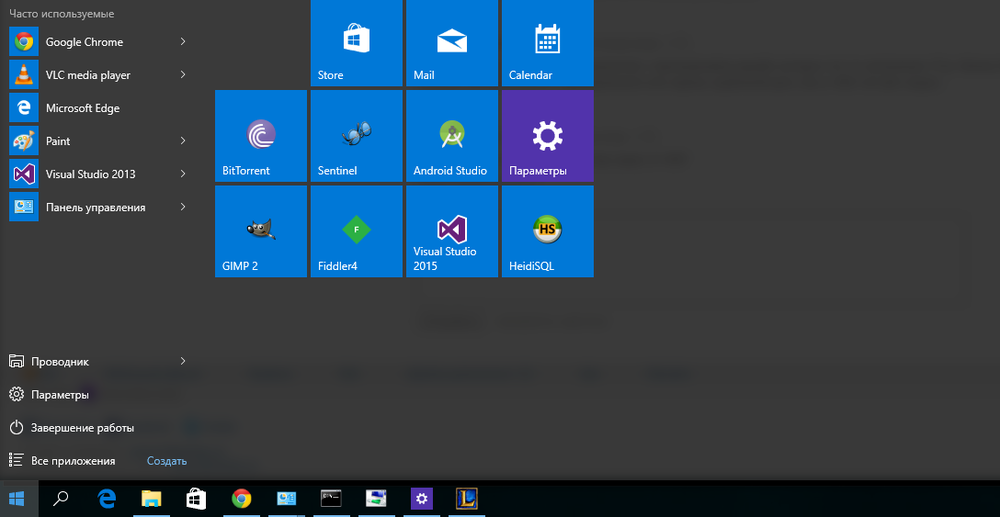Expand the Google Chrome jump list arrow
This screenshot has height=517, width=1000.
point(183,42)
